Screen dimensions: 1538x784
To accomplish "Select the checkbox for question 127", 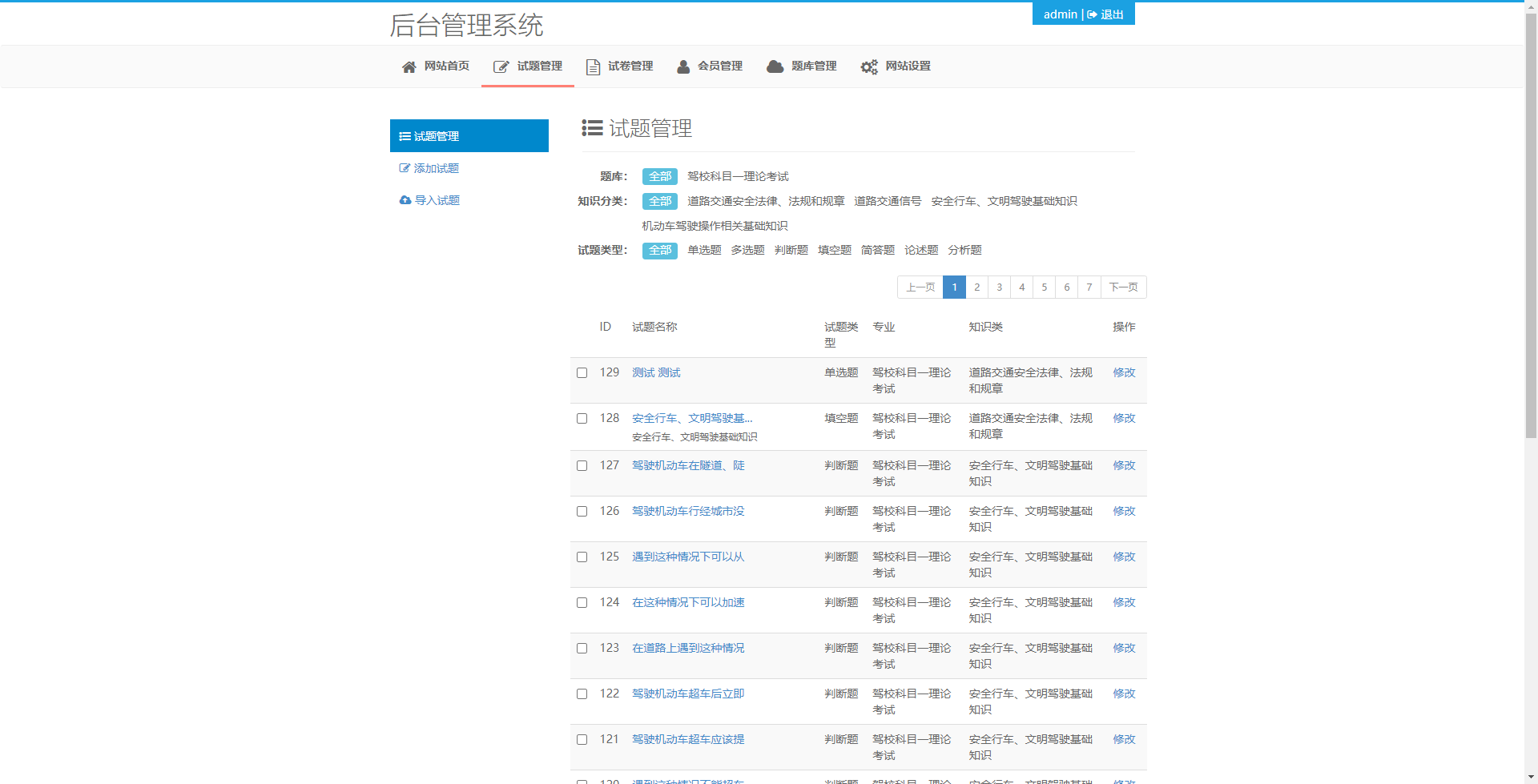I will pos(582,465).
